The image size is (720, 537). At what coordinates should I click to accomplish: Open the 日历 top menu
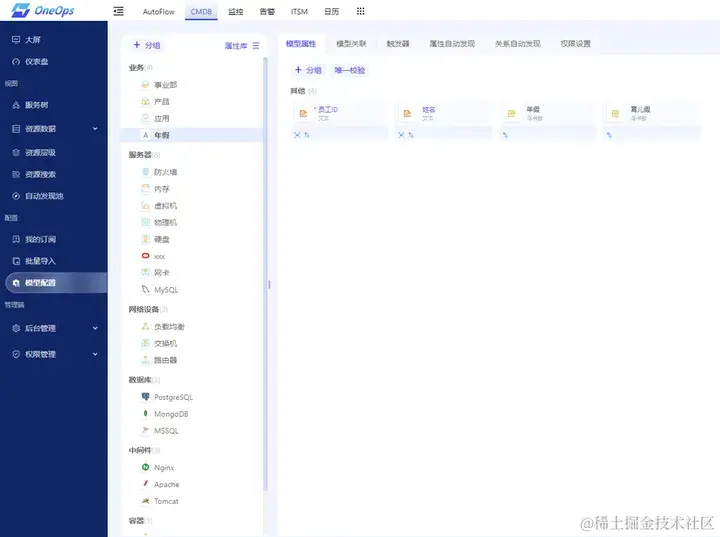tap(332, 11)
